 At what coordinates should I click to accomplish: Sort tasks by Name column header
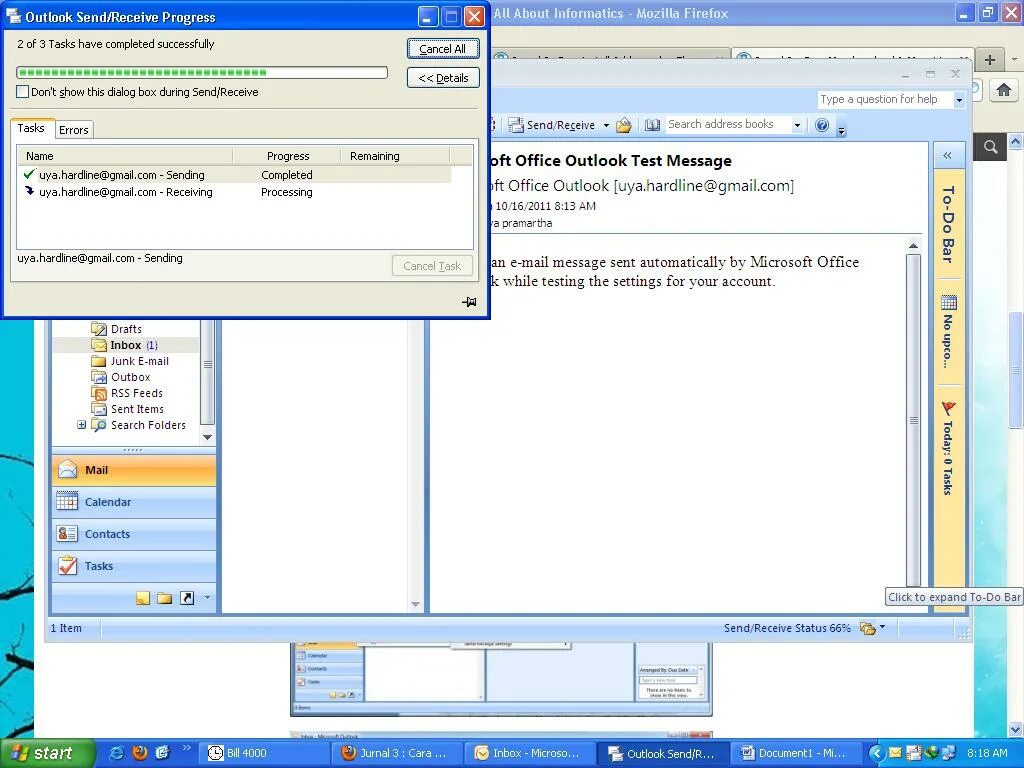tap(125, 156)
